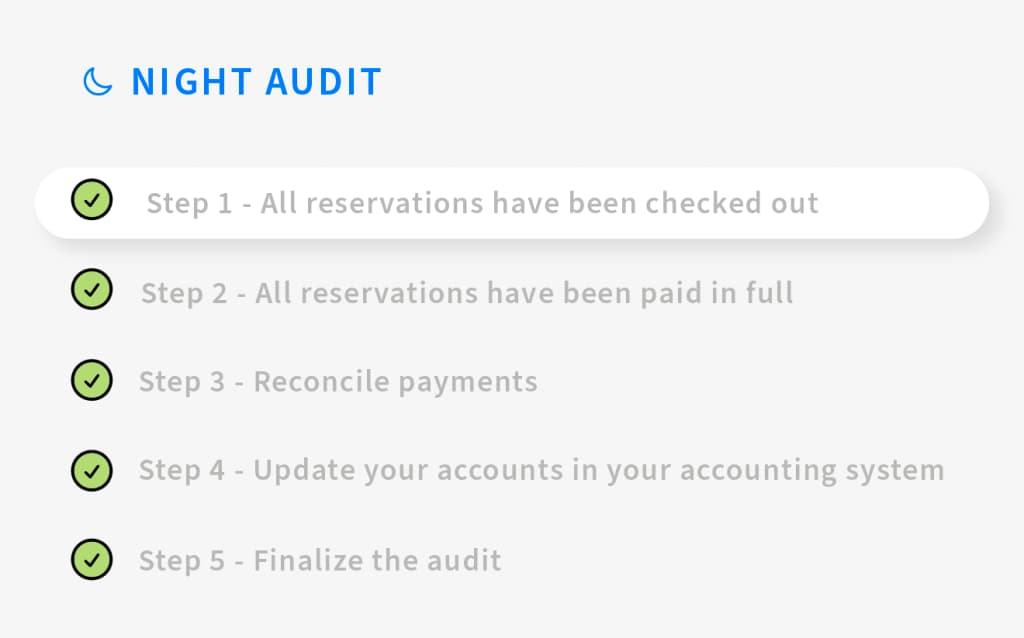Toggle the Step 4 accounting system checkmark

[92, 469]
